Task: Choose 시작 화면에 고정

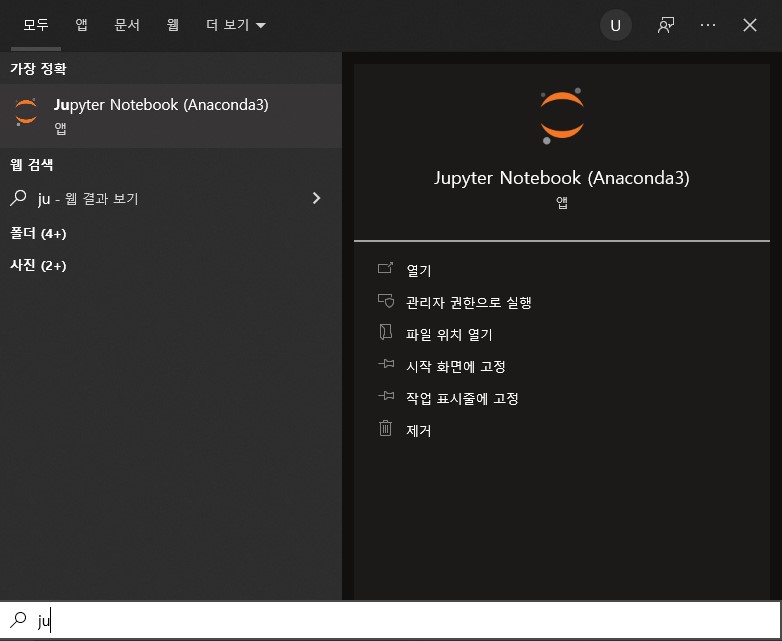Action: (456, 367)
